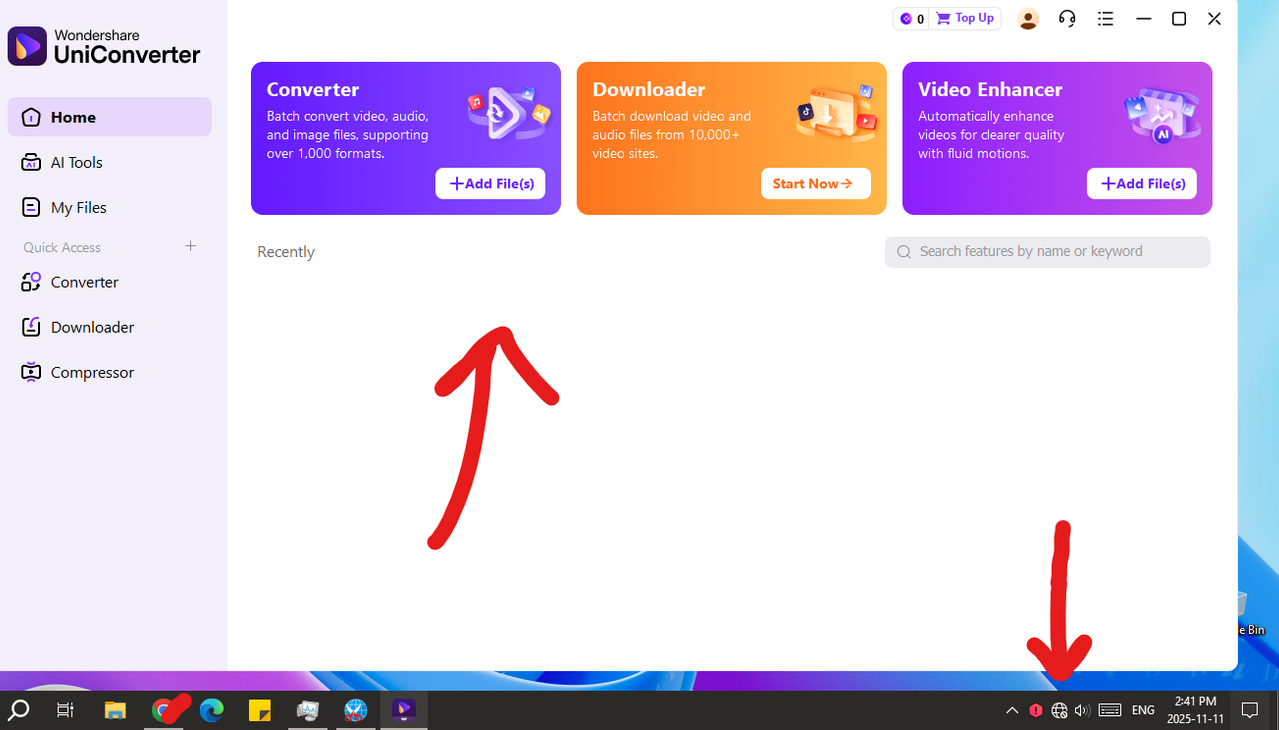Image resolution: width=1279 pixels, height=730 pixels.
Task: Open the Home section in sidebar
Action: [110, 117]
